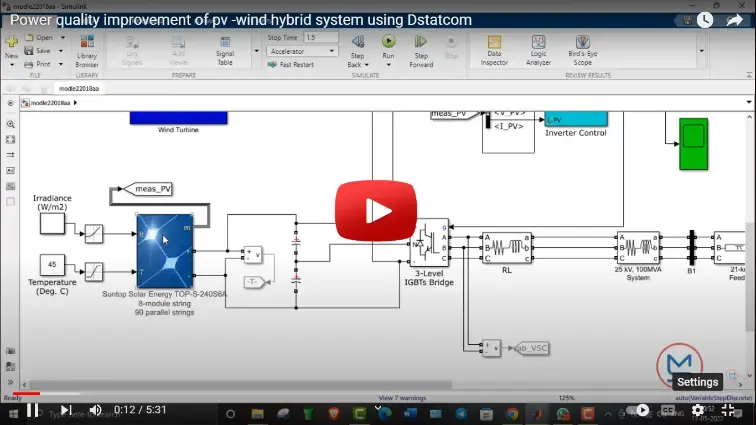Viewport: 756px width, 425px height.
Task: Toggle video mute with the speaker icon
Action: 96,410
